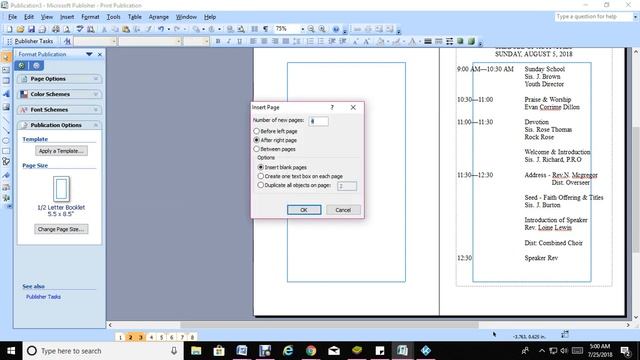The image size is (640, 360).
Task: Open the Publisher Tasks link under See also
Action: click(x=43, y=297)
